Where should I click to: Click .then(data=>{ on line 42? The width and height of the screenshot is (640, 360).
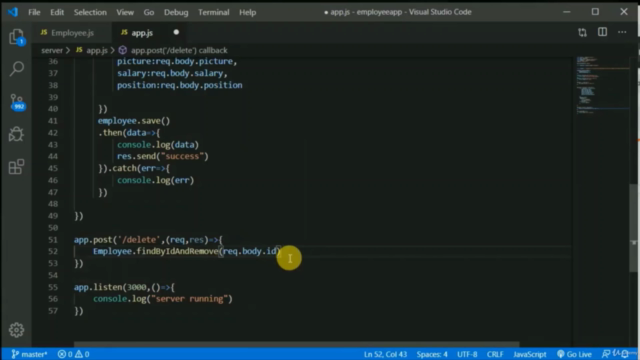click(x=129, y=133)
